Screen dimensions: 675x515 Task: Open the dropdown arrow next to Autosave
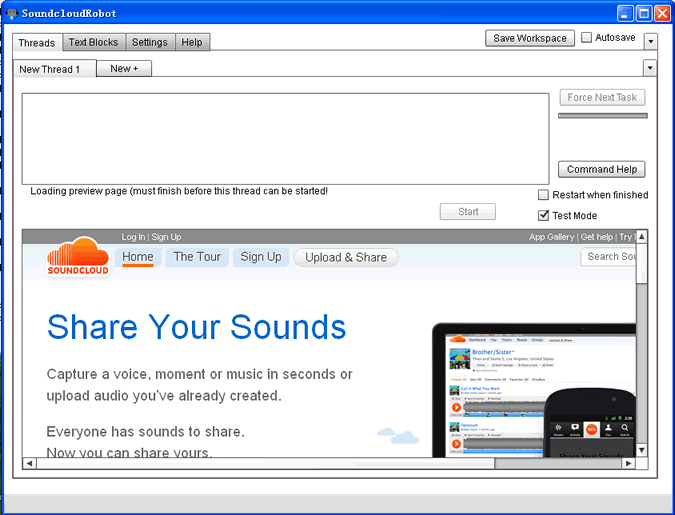click(x=650, y=42)
